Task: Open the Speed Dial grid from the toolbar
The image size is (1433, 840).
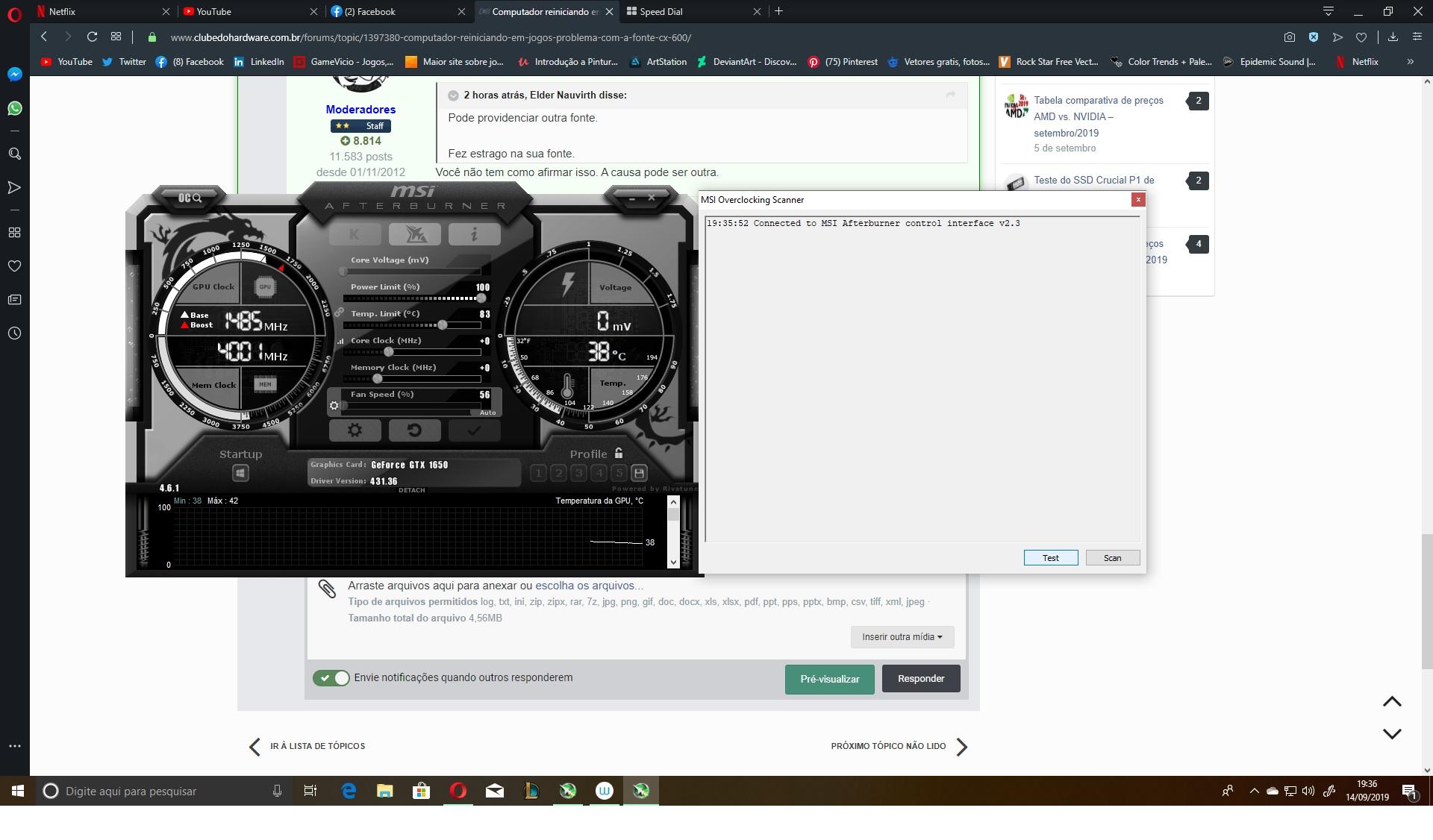Action: point(116,37)
